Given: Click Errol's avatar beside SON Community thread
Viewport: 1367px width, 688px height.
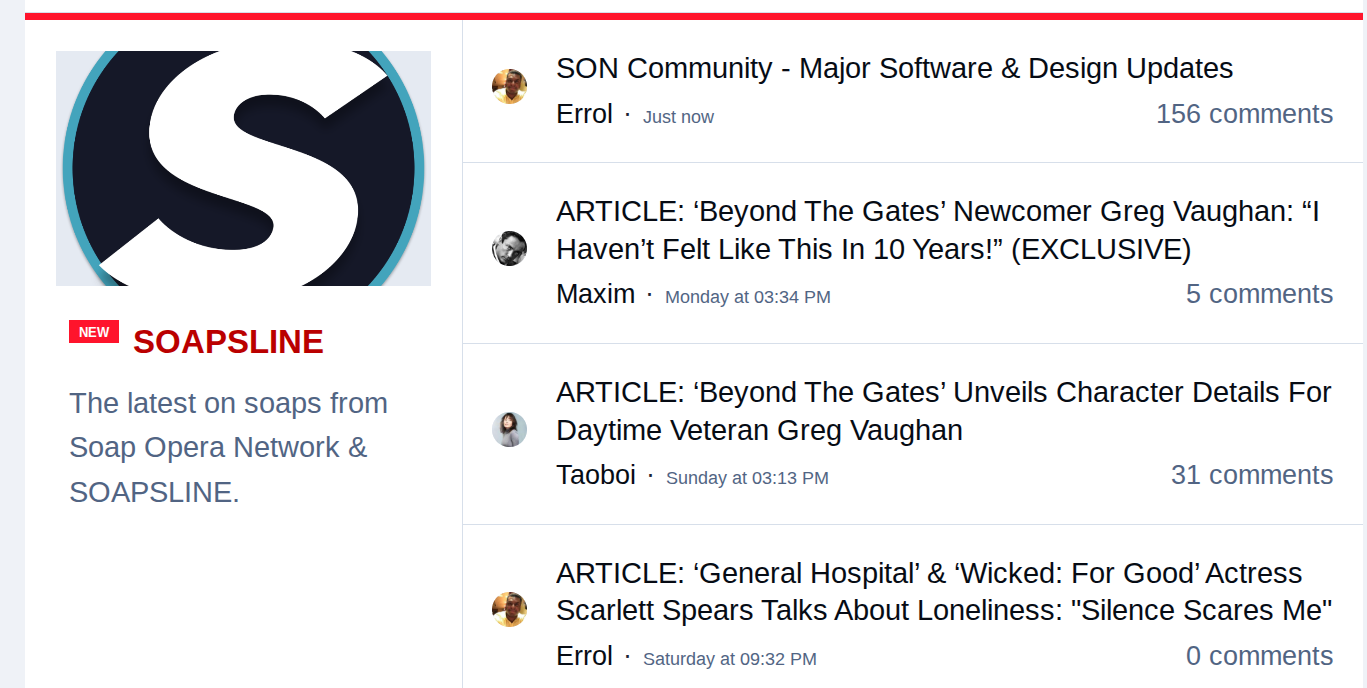Looking at the screenshot, I should point(509,86).
